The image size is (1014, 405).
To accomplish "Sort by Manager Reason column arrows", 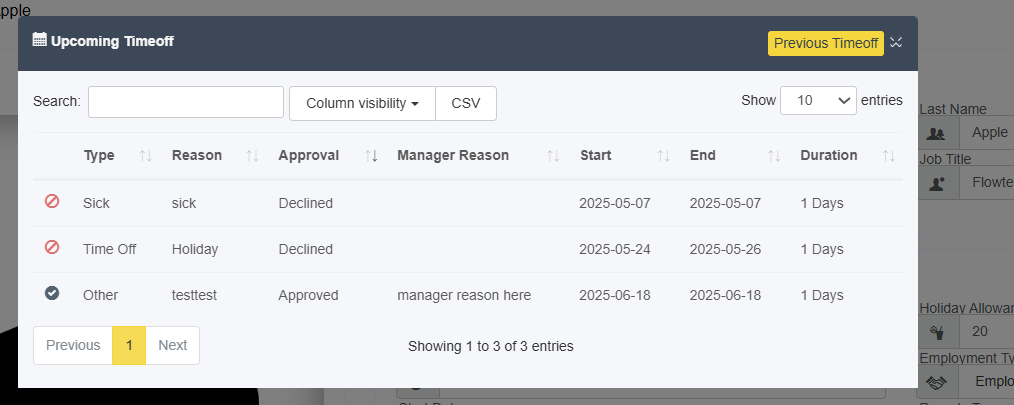I will 553,156.
